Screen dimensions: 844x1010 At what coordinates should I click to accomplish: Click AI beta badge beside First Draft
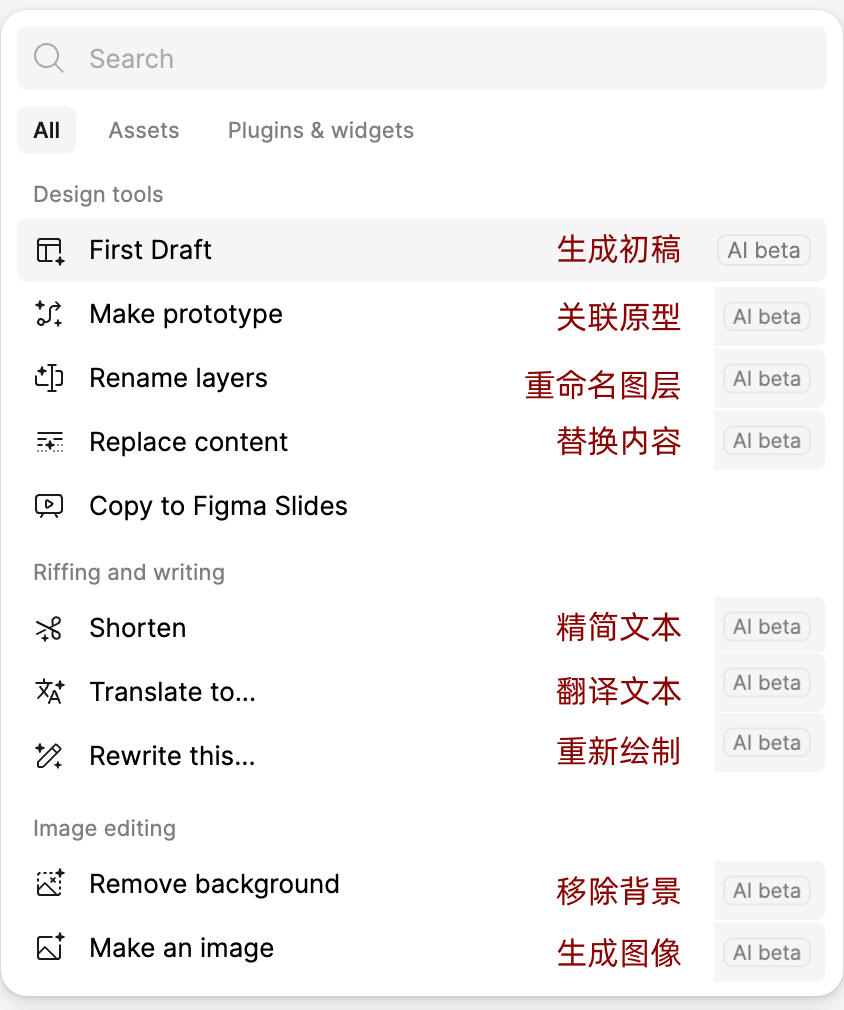click(764, 250)
